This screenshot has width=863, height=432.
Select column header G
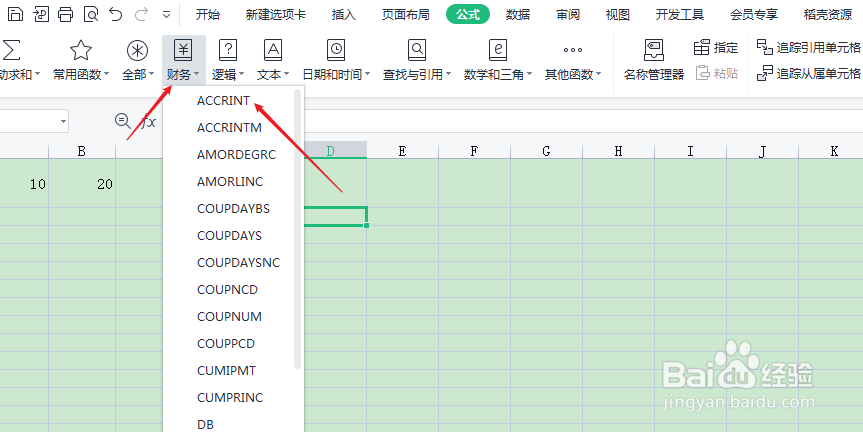pos(546,151)
